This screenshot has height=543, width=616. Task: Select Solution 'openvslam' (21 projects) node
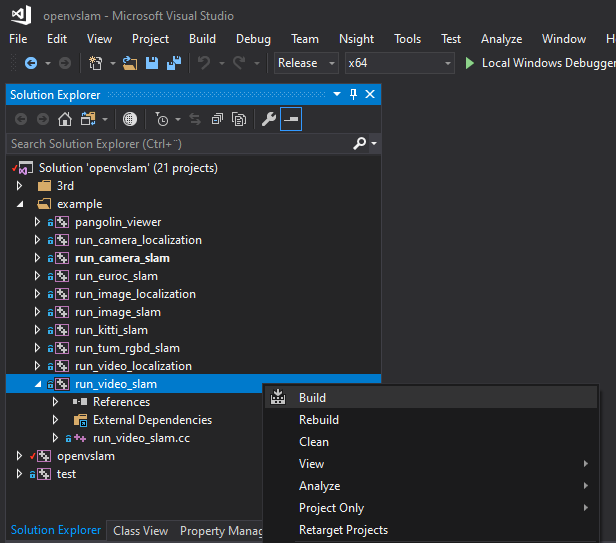coord(128,168)
